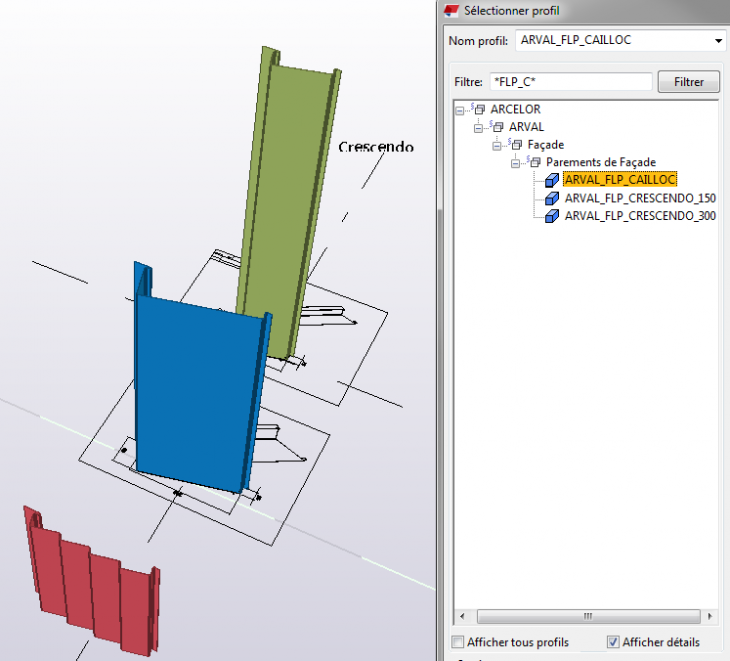Click the cube icon beside ARVAL_FLP_CRESCENDO_150

(553, 198)
